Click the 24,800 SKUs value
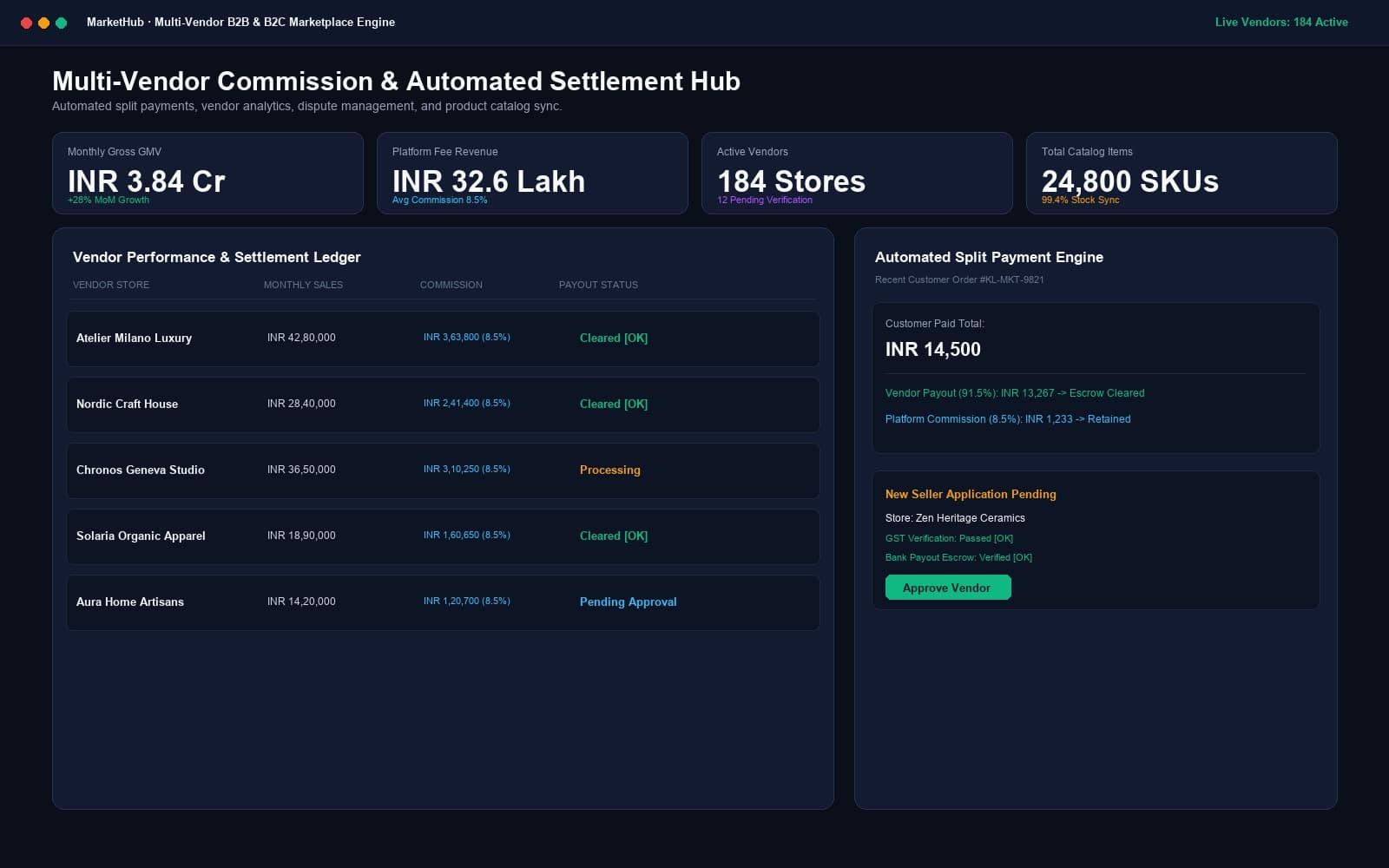This screenshot has height=868, width=1389. point(1129,181)
